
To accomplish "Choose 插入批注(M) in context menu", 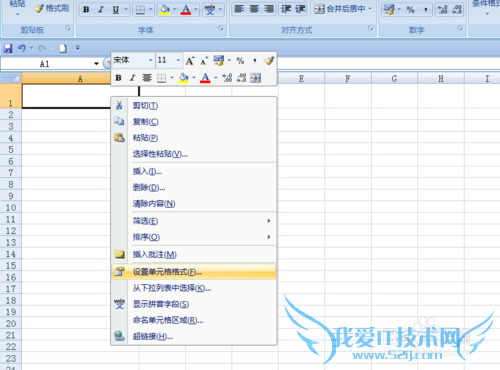I will point(194,254).
